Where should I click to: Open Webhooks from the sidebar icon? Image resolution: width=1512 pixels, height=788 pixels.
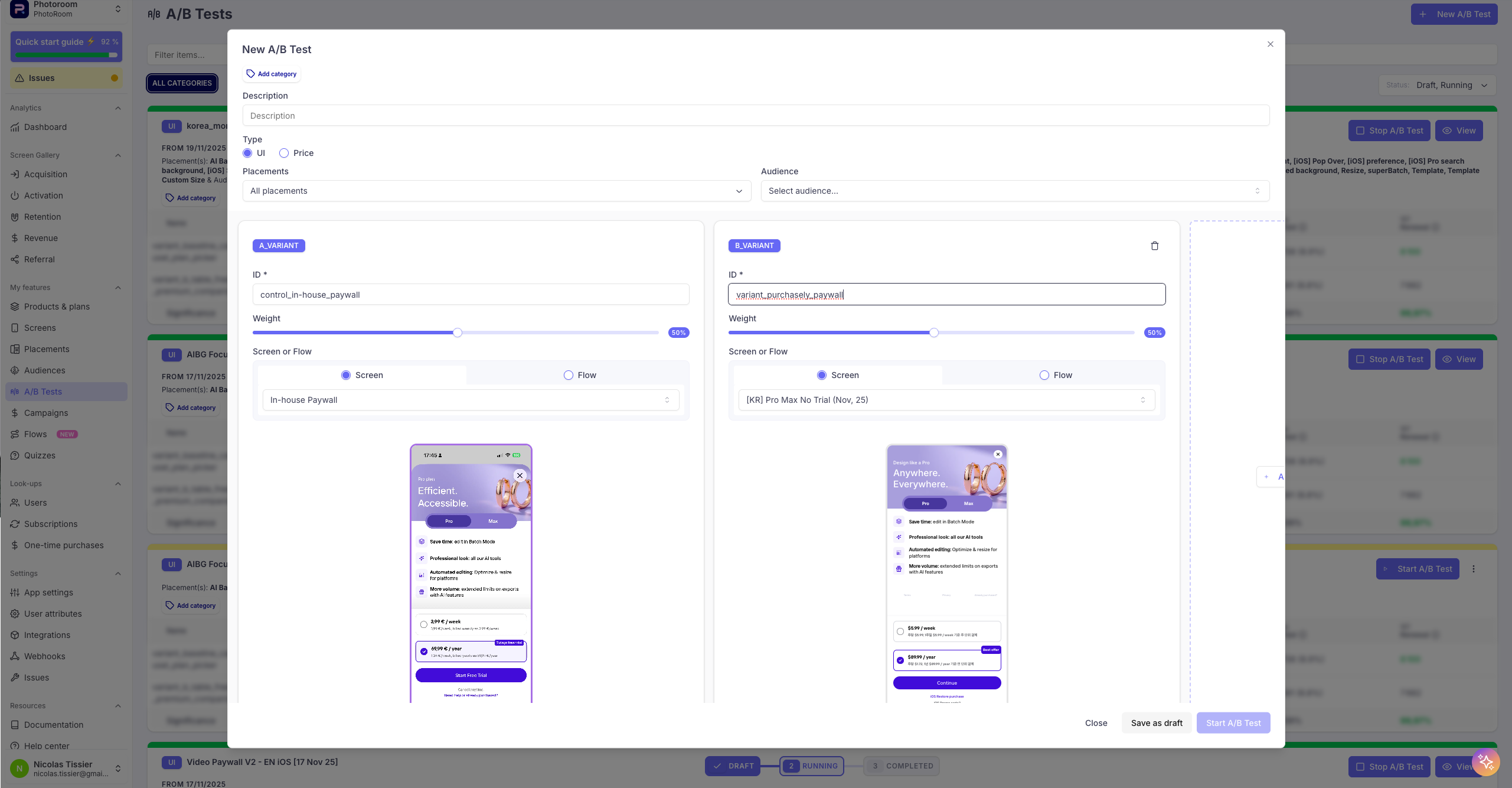pos(15,656)
